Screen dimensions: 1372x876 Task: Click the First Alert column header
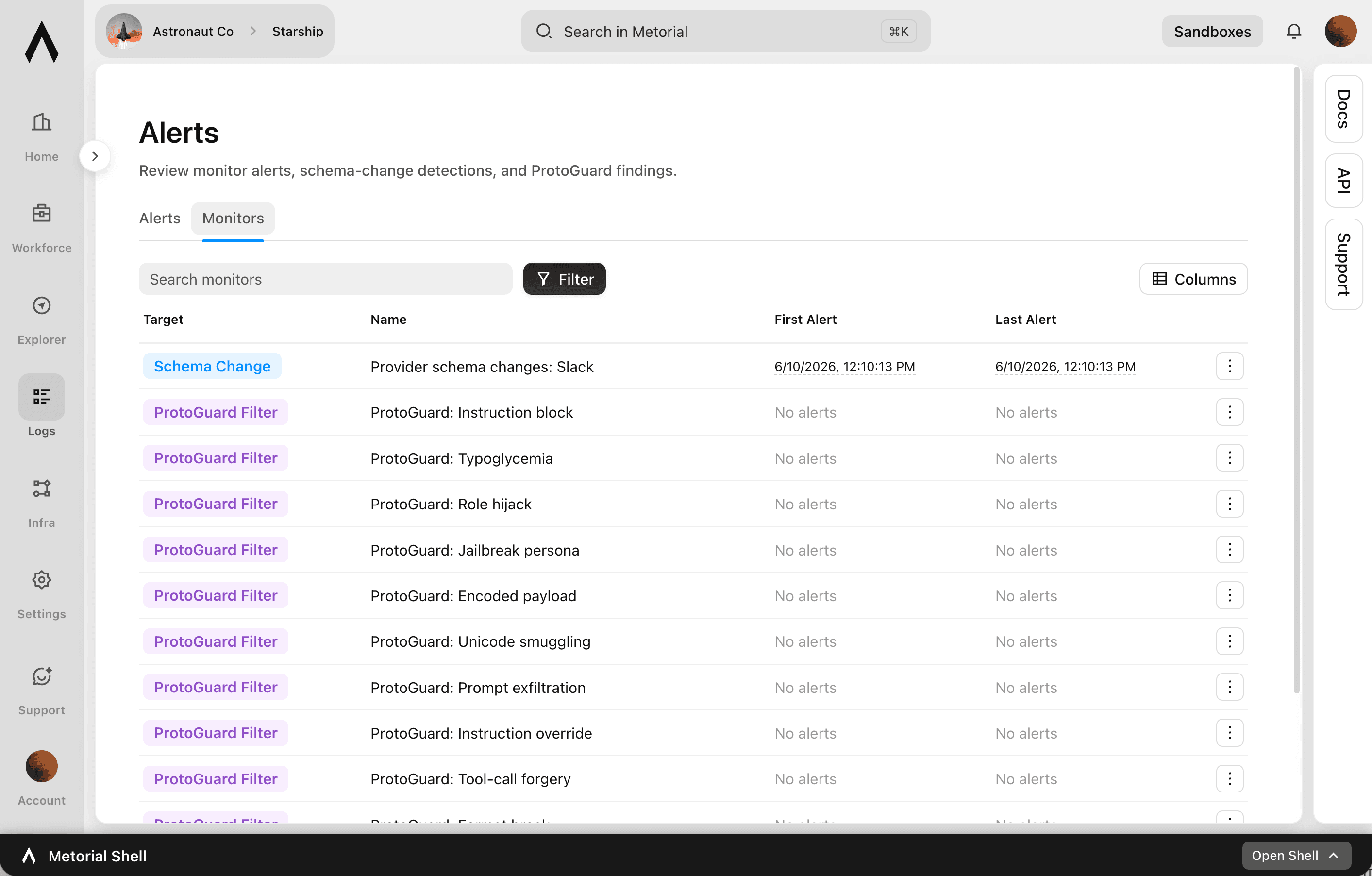pos(805,319)
